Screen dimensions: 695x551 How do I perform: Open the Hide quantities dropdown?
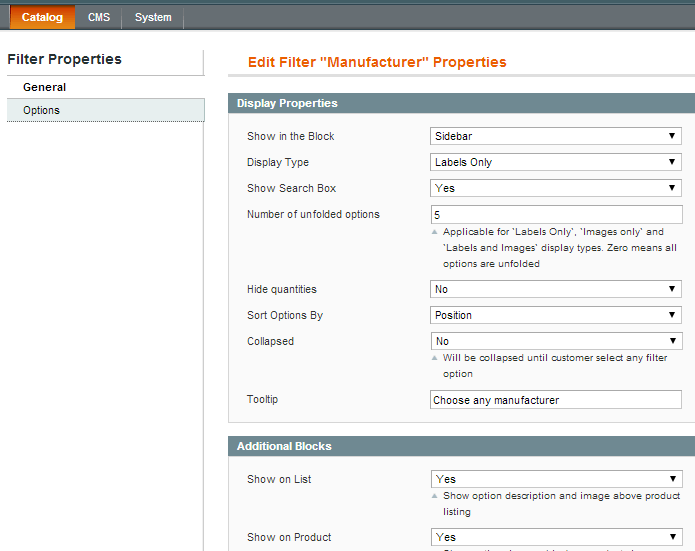click(x=555, y=289)
